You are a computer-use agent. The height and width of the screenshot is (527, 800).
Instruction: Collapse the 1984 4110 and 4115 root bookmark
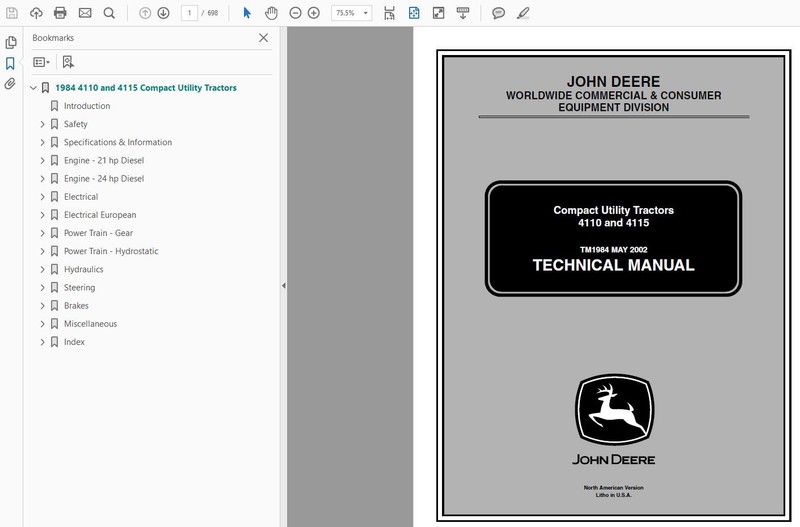click(x=34, y=88)
